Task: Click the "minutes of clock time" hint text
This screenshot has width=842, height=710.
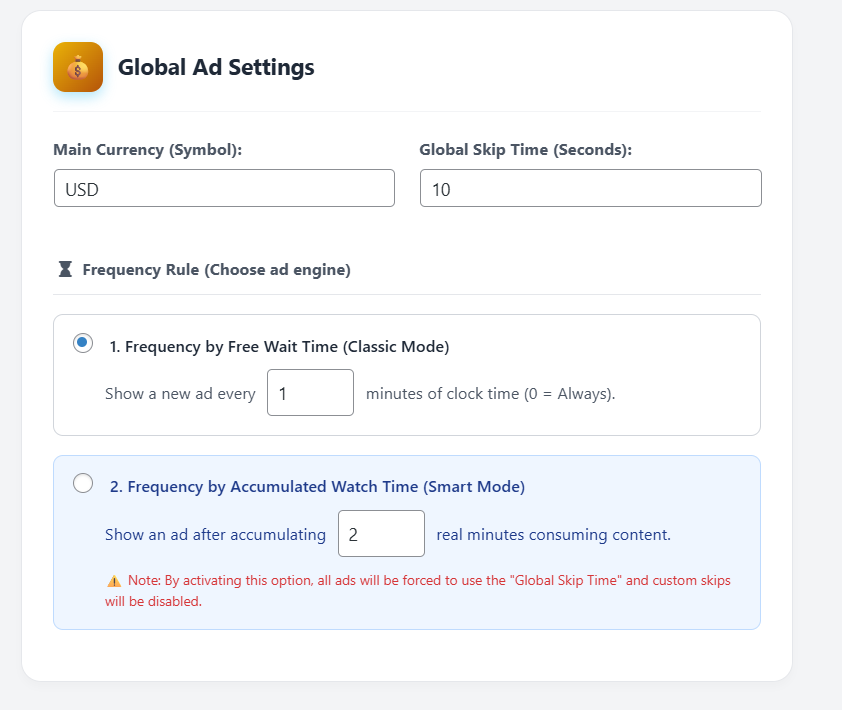Action: [490, 394]
